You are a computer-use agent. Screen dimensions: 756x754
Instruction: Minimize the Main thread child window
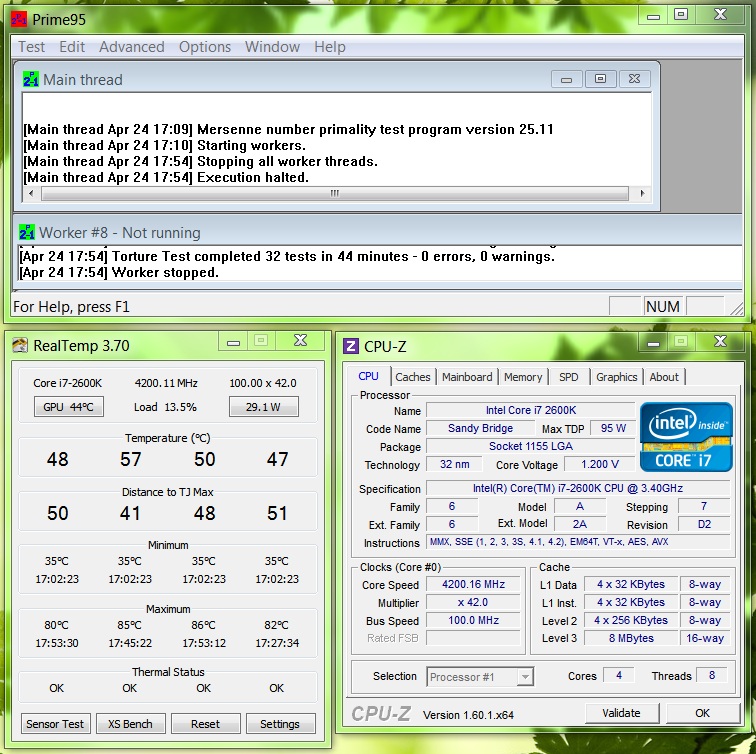[x=567, y=79]
